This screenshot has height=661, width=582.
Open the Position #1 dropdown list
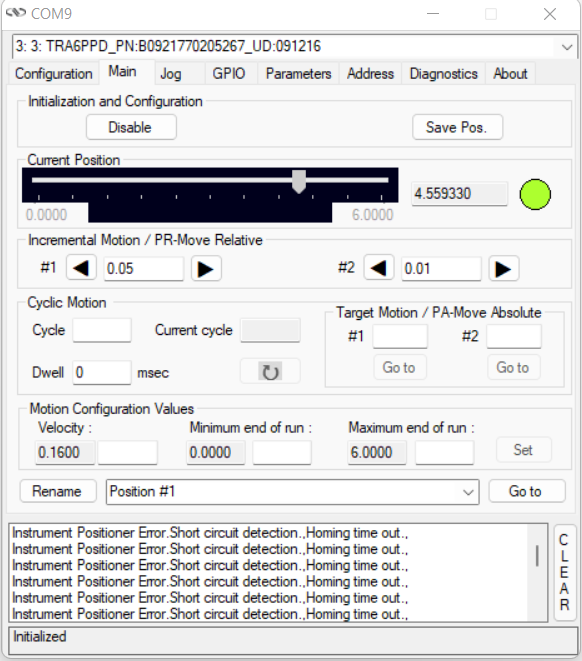468,492
